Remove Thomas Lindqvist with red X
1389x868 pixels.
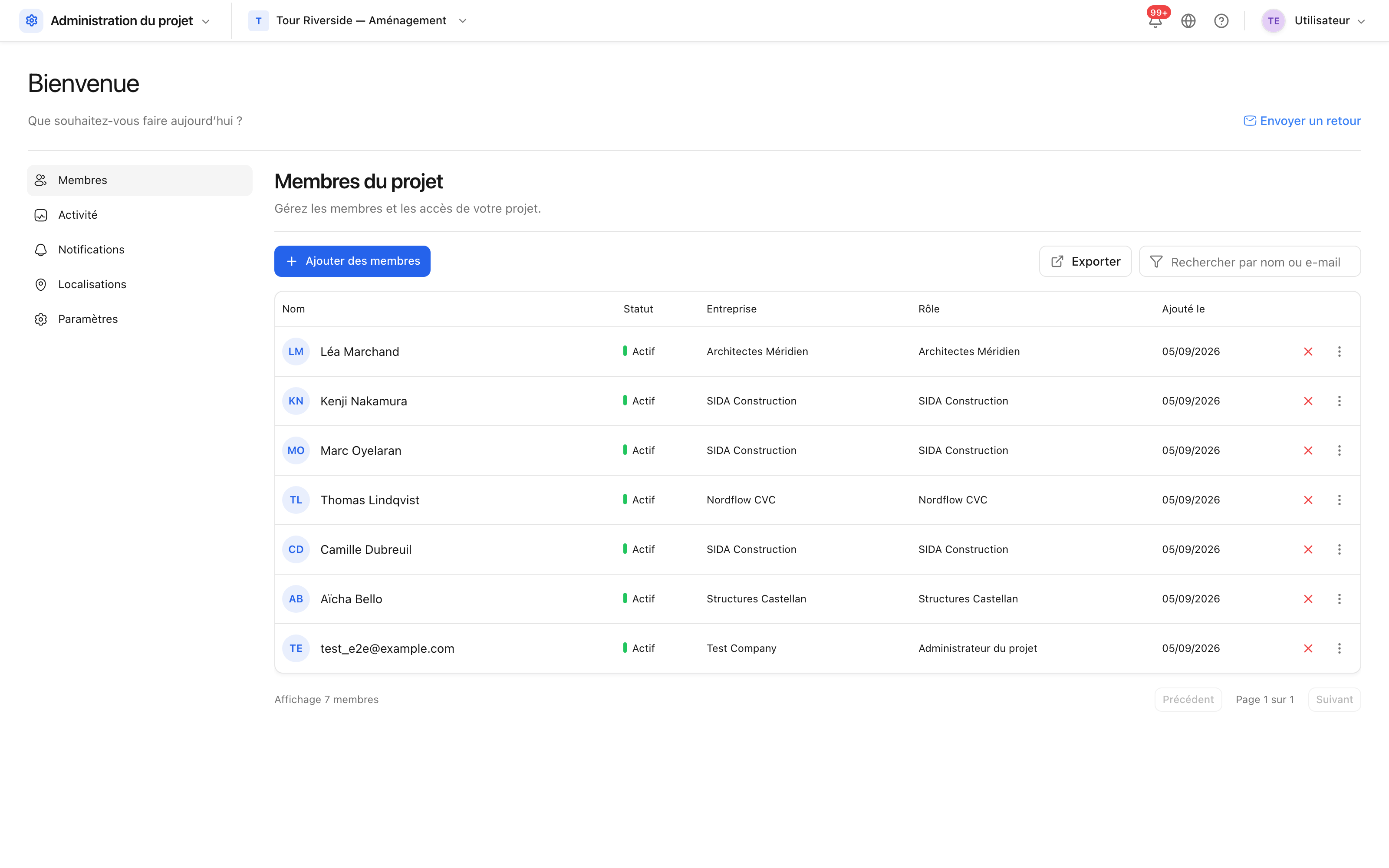coord(1308,500)
